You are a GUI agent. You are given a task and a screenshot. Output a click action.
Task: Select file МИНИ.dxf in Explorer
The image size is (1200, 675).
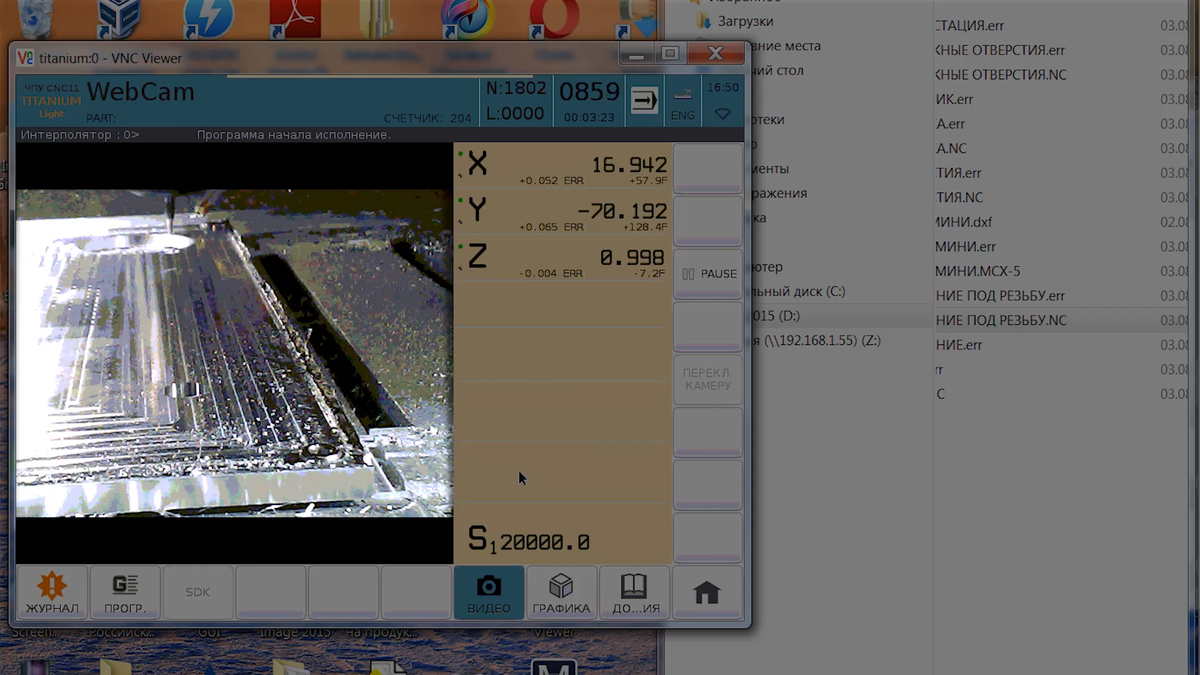pos(964,222)
